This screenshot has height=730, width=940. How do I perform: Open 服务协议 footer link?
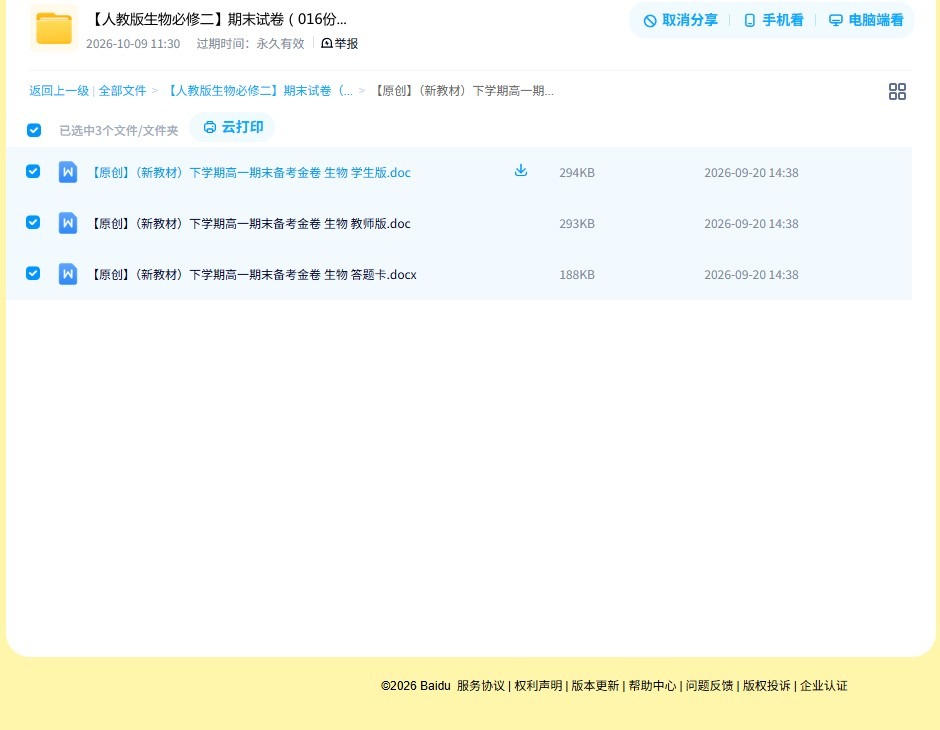point(481,686)
